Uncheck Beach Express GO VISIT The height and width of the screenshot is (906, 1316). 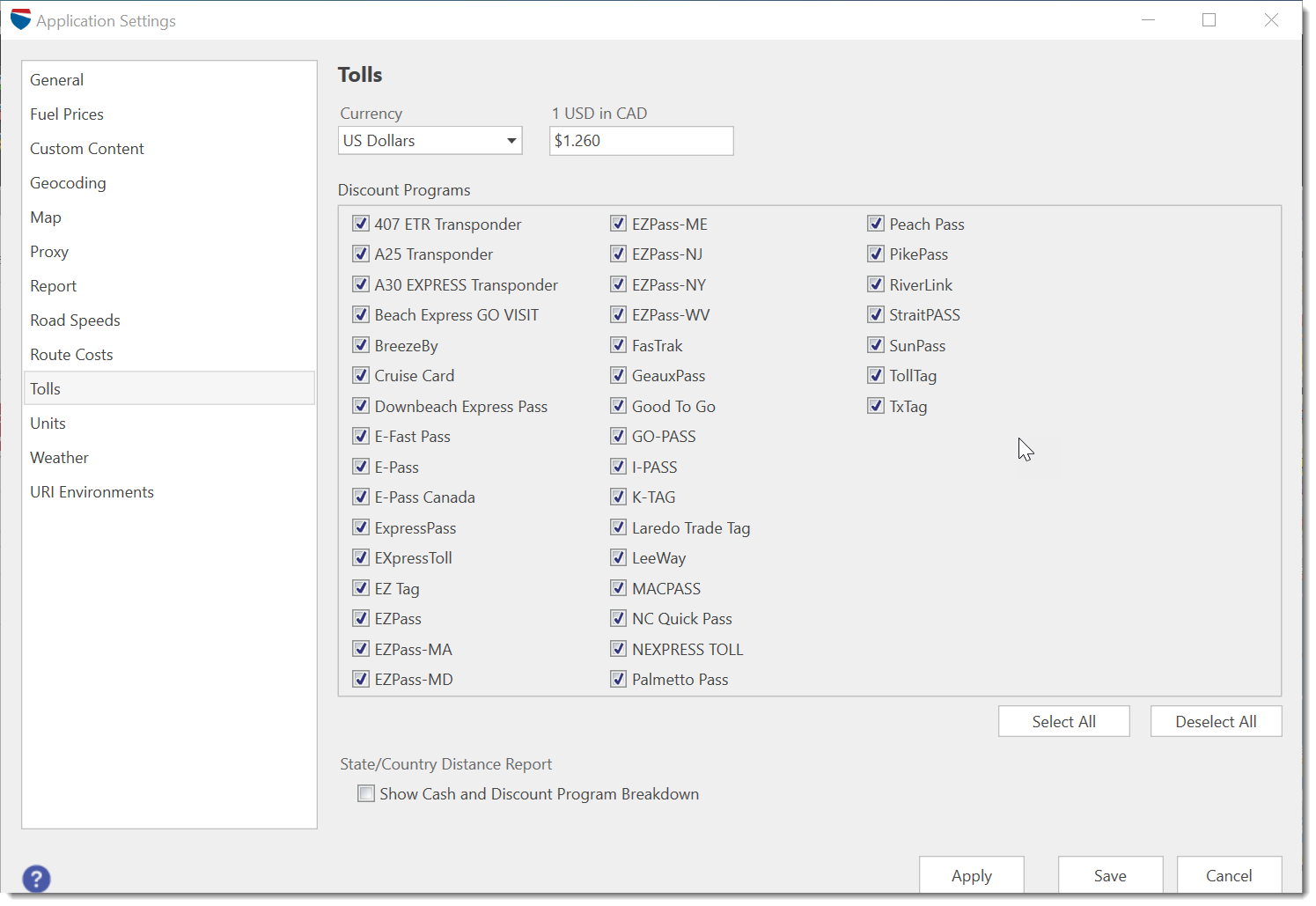(x=361, y=314)
